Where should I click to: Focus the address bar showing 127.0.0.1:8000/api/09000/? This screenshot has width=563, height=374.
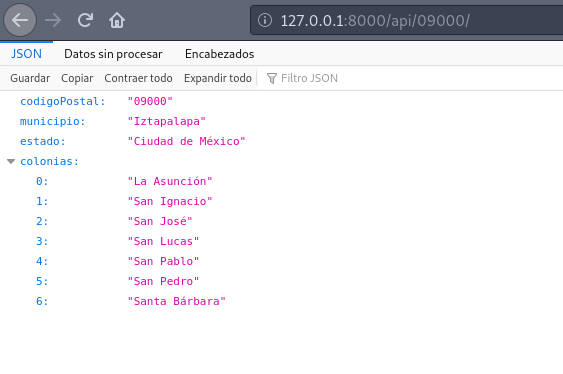pyautogui.click(x=406, y=20)
